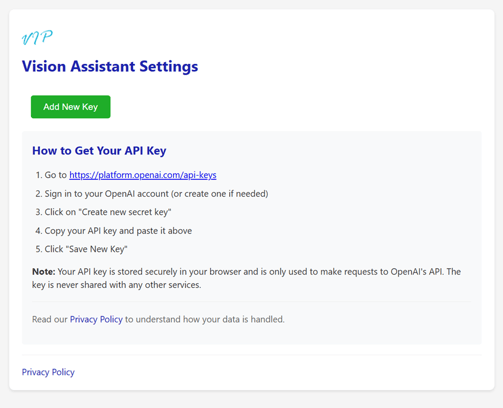The height and width of the screenshot is (408, 503).
Task: Click the number 5 list marker
Action: (x=39, y=249)
